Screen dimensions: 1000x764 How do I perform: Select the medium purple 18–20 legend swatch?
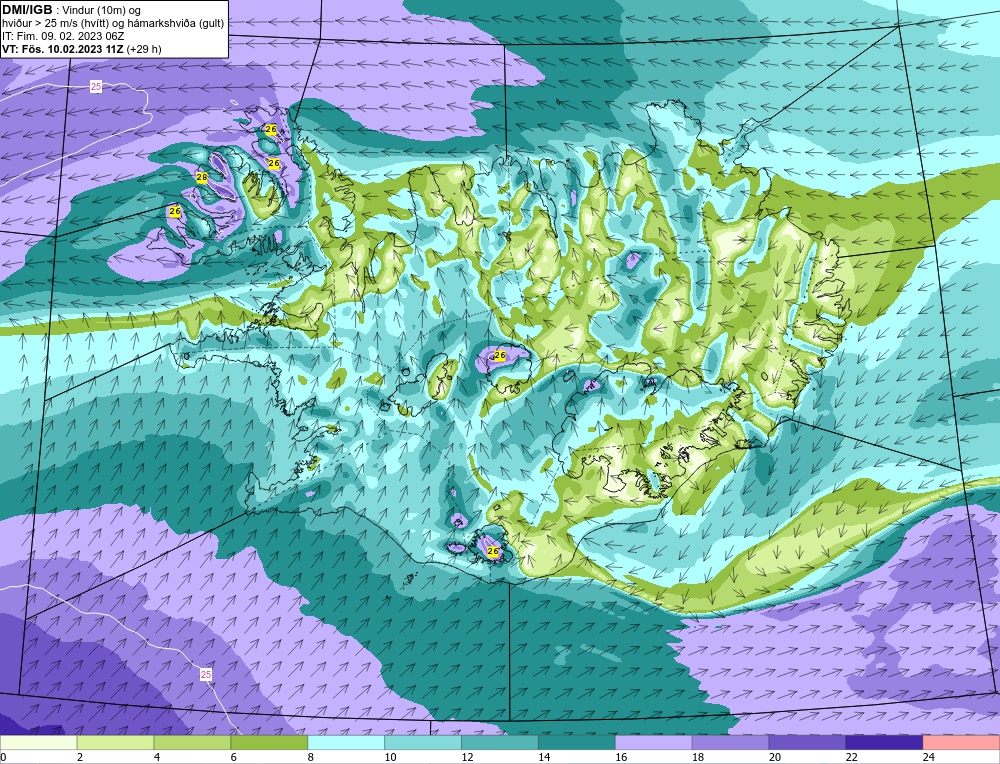point(730,743)
